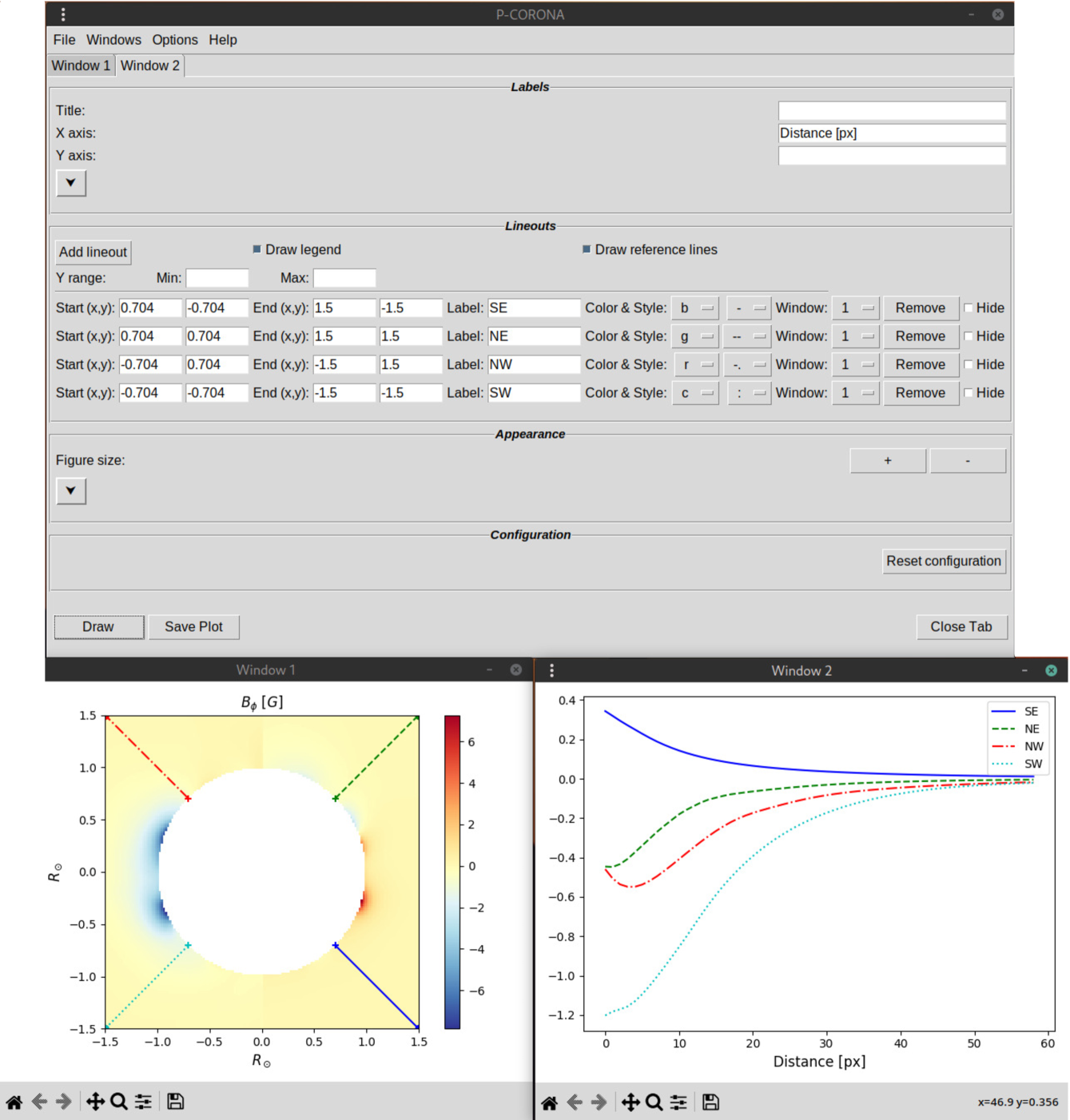Reset view with Window 2 home icon
The height and width of the screenshot is (1120, 1070).
(x=550, y=1102)
